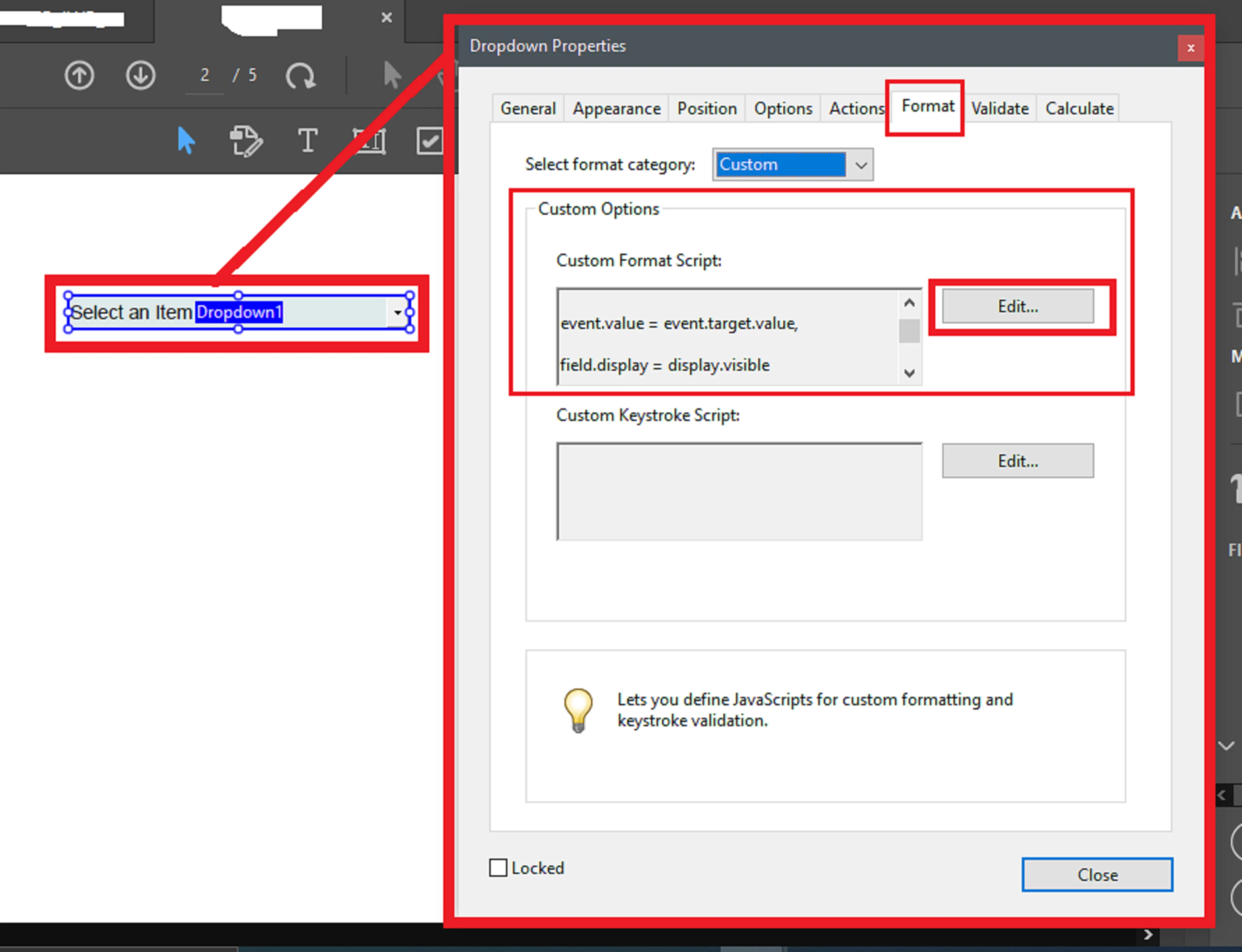Click the rotate page icon
1242x952 pixels.
coord(300,76)
